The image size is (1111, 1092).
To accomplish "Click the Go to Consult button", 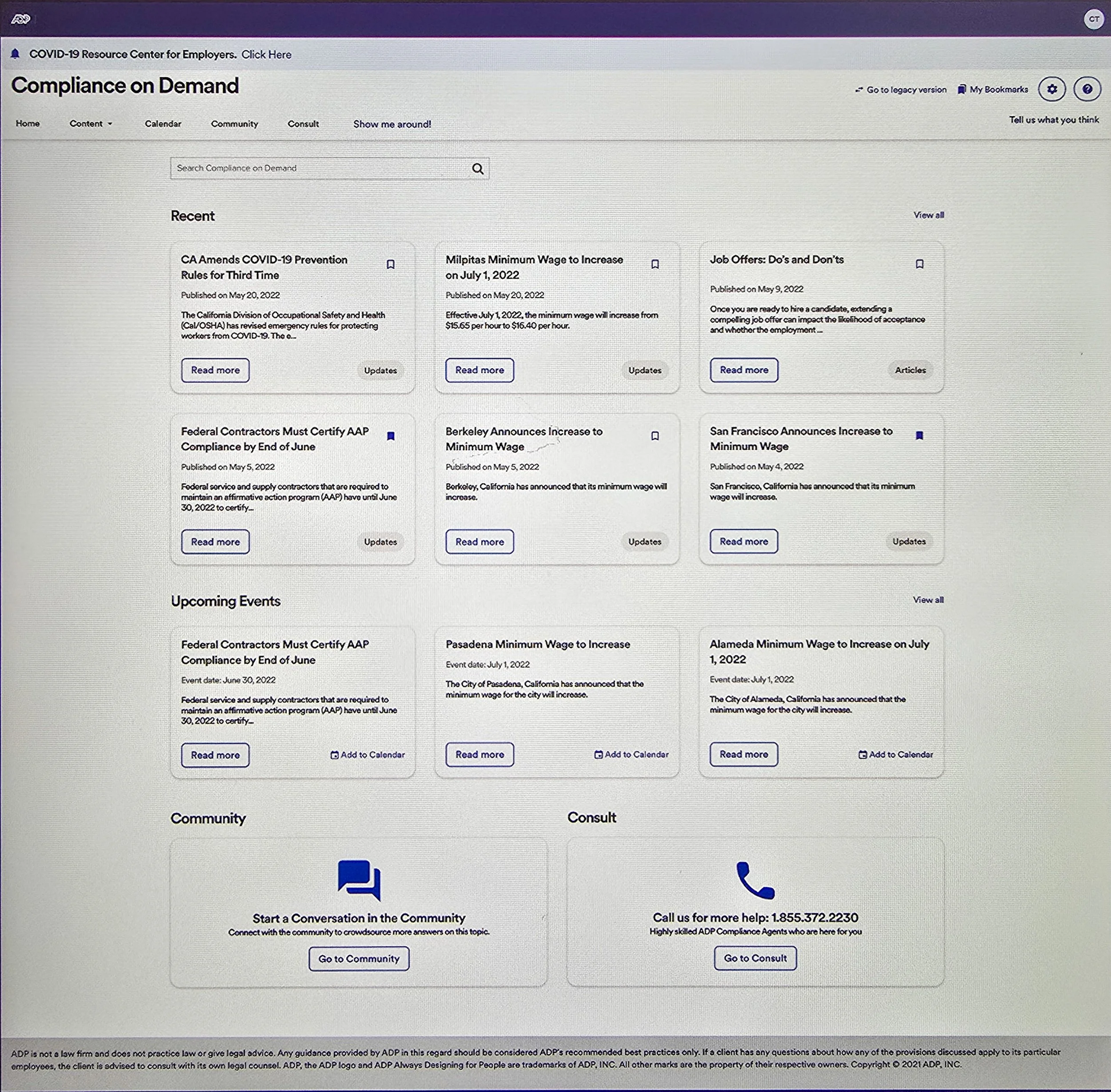I will click(x=755, y=958).
